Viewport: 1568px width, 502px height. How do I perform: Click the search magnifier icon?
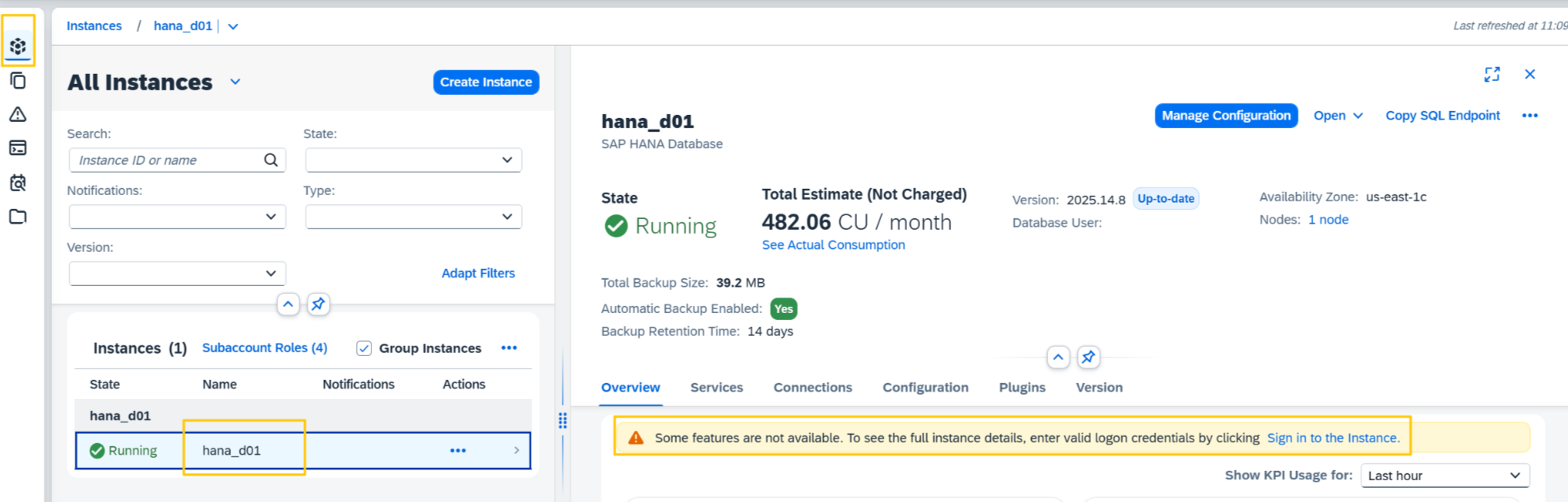(270, 160)
